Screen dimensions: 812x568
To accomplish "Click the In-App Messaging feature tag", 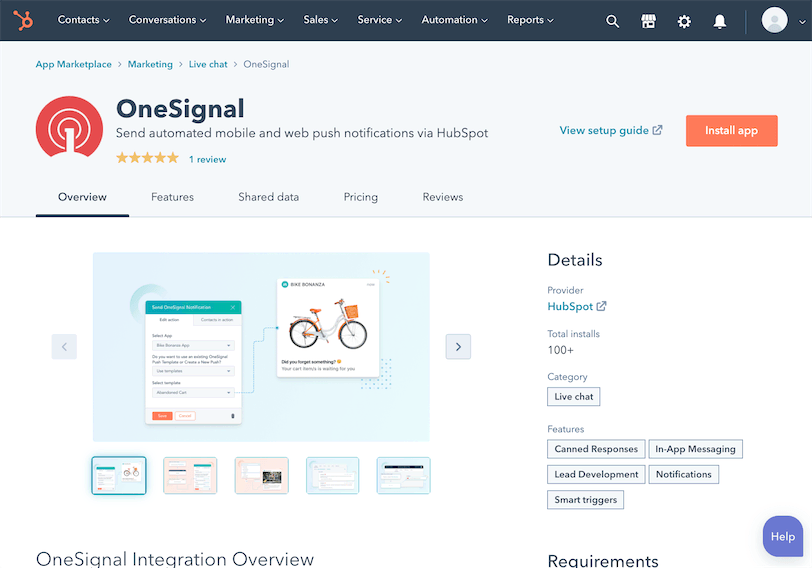I will pos(695,449).
